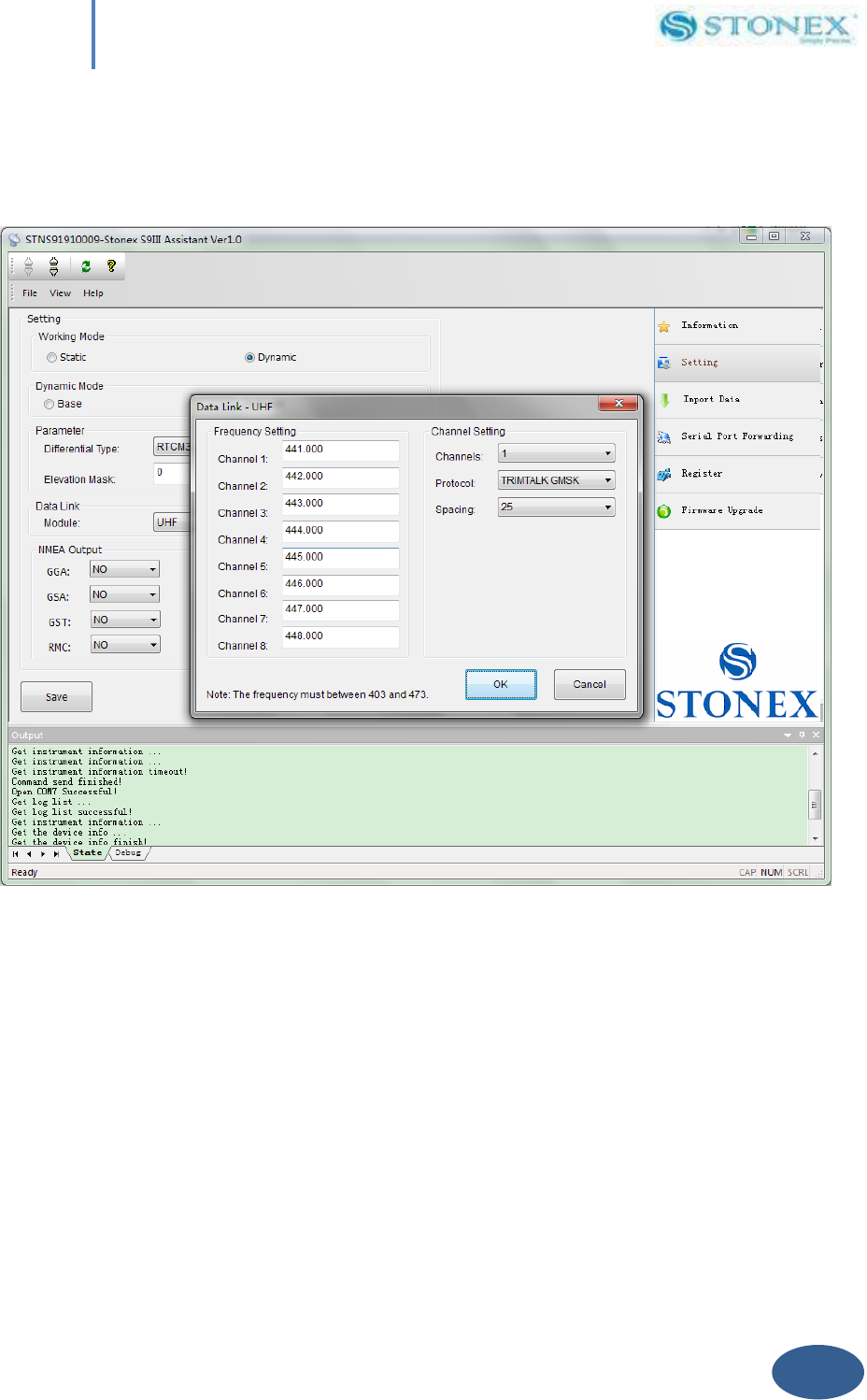Switch to the Debug output tab
The image size is (867, 1400).
click(129, 853)
